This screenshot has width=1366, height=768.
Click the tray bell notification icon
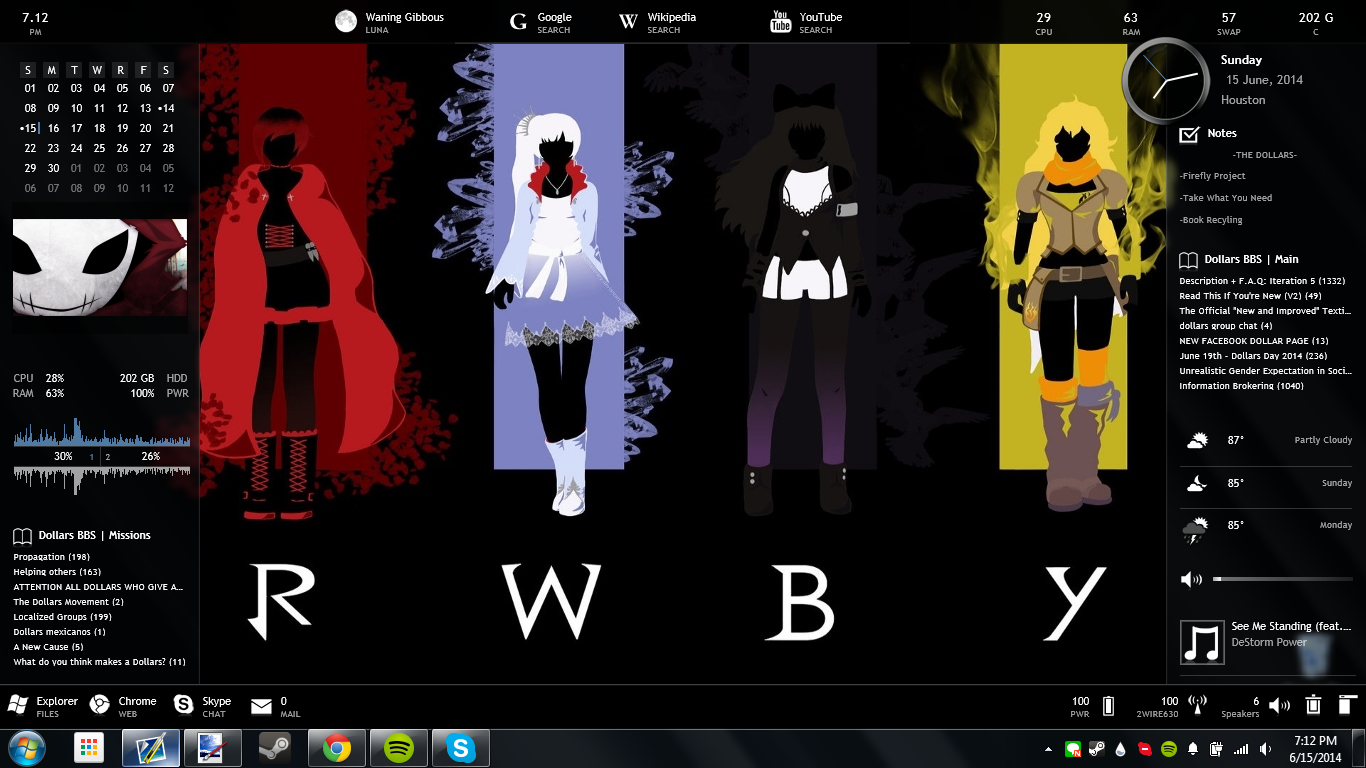[x=1193, y=749]
